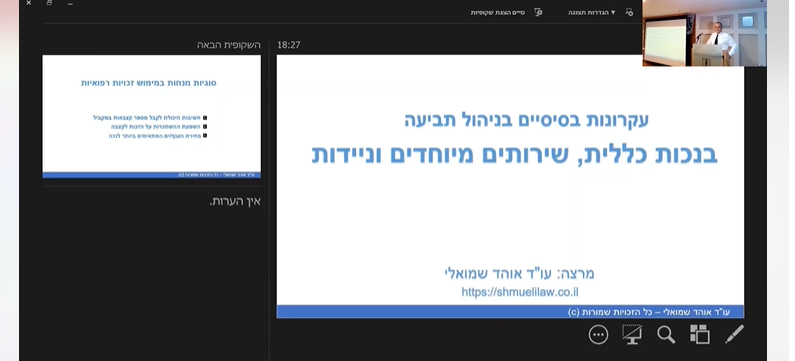Toggle black or unblack slide show
The height and width of the screenshot is (361, 795).
point(632,335)
